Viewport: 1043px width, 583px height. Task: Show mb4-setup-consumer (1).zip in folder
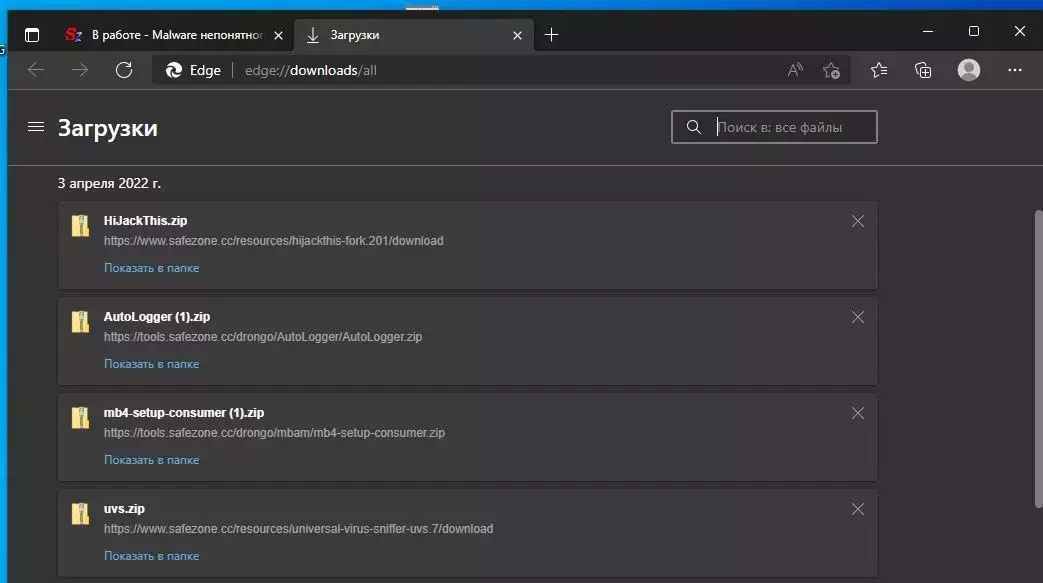pyautogui.click(x=151, y=460)
